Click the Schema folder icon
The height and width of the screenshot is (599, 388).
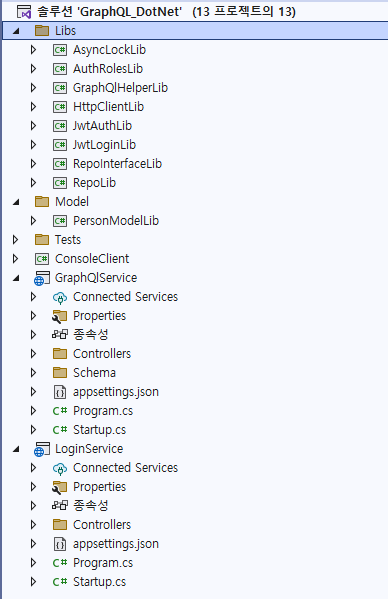tap(60, 373)
